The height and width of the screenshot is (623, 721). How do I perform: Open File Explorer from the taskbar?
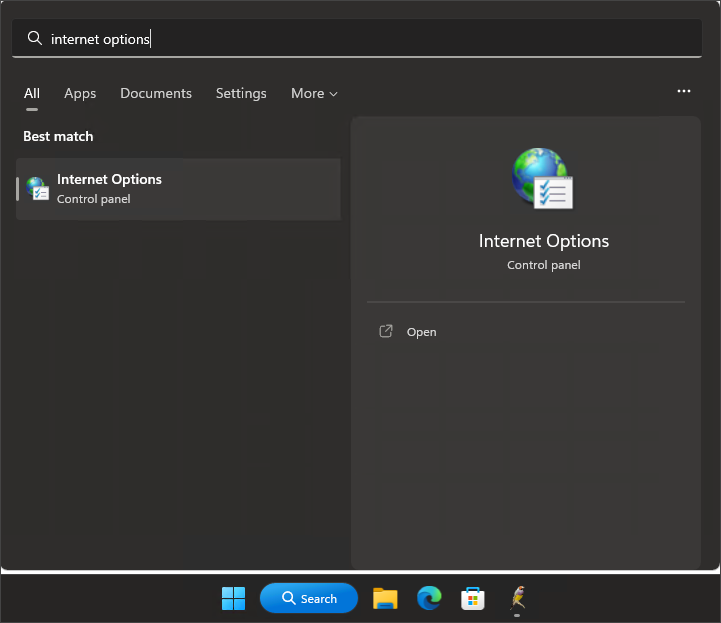pyautogui.click(x=385, y=598)
